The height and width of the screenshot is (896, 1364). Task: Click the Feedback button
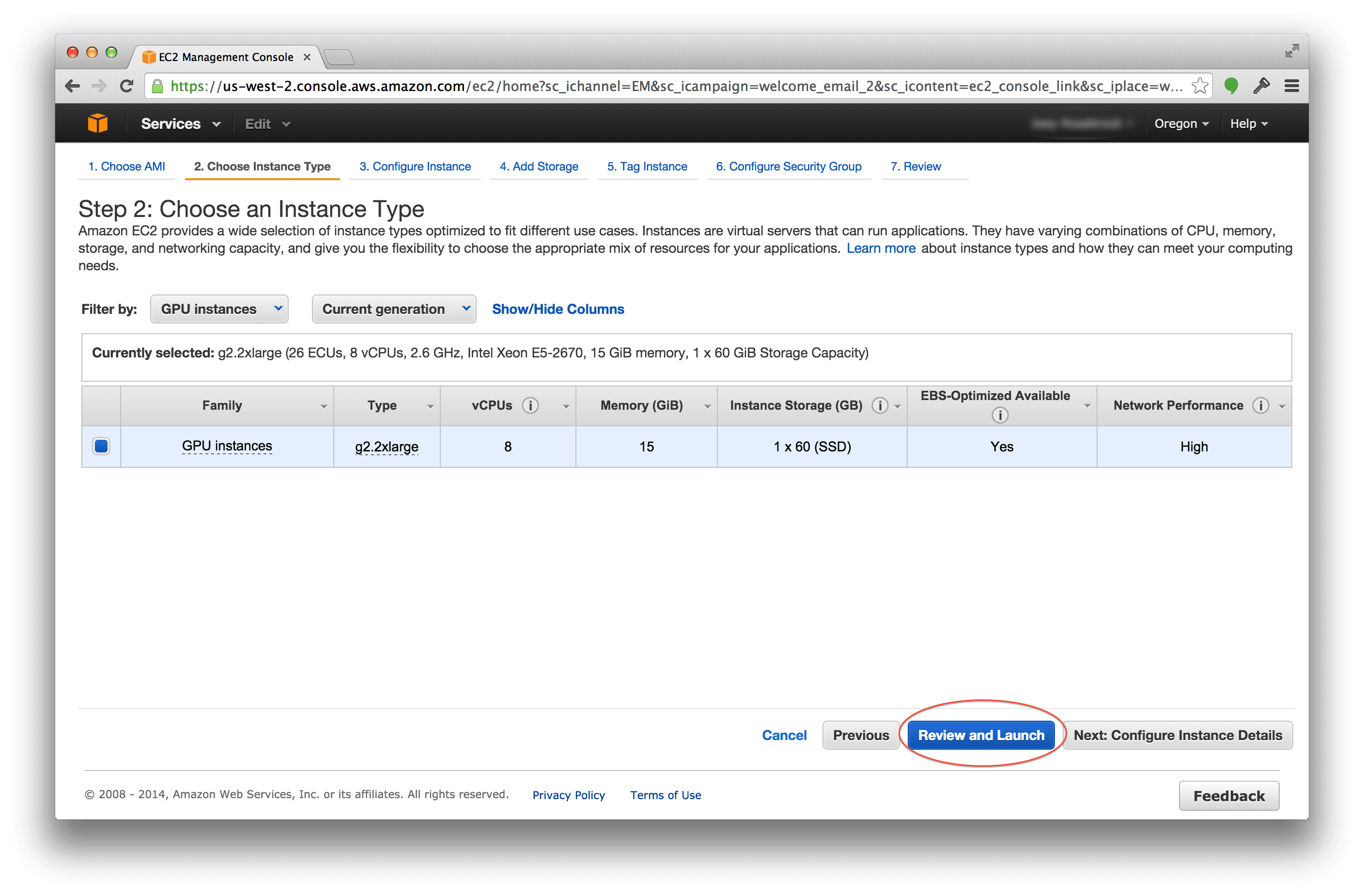(x=1229, y=796)
